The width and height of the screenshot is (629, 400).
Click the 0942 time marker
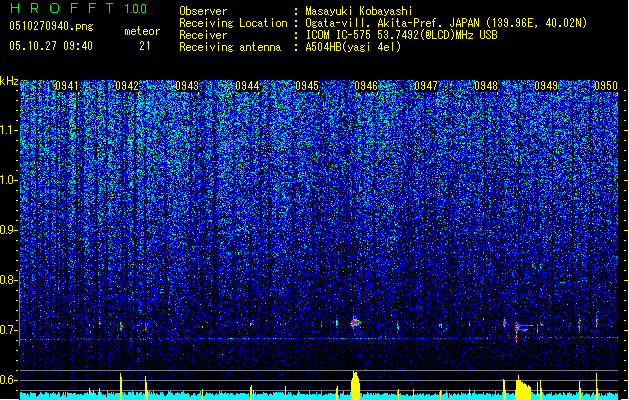(x=127, y=86)
